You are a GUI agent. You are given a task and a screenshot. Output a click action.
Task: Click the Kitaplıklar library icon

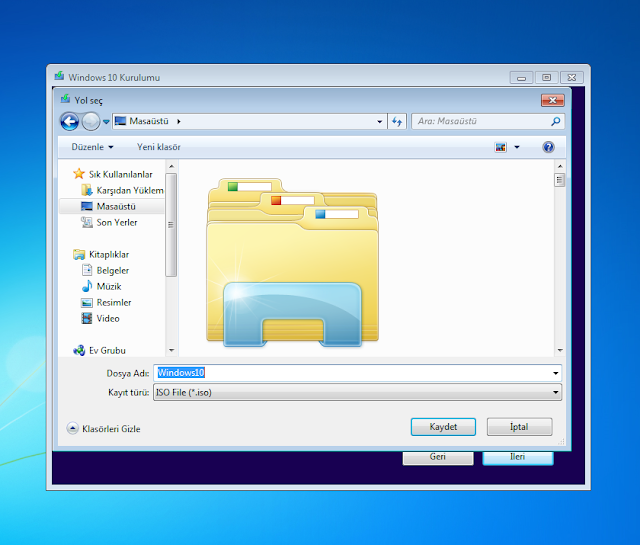tap(79, 254)
